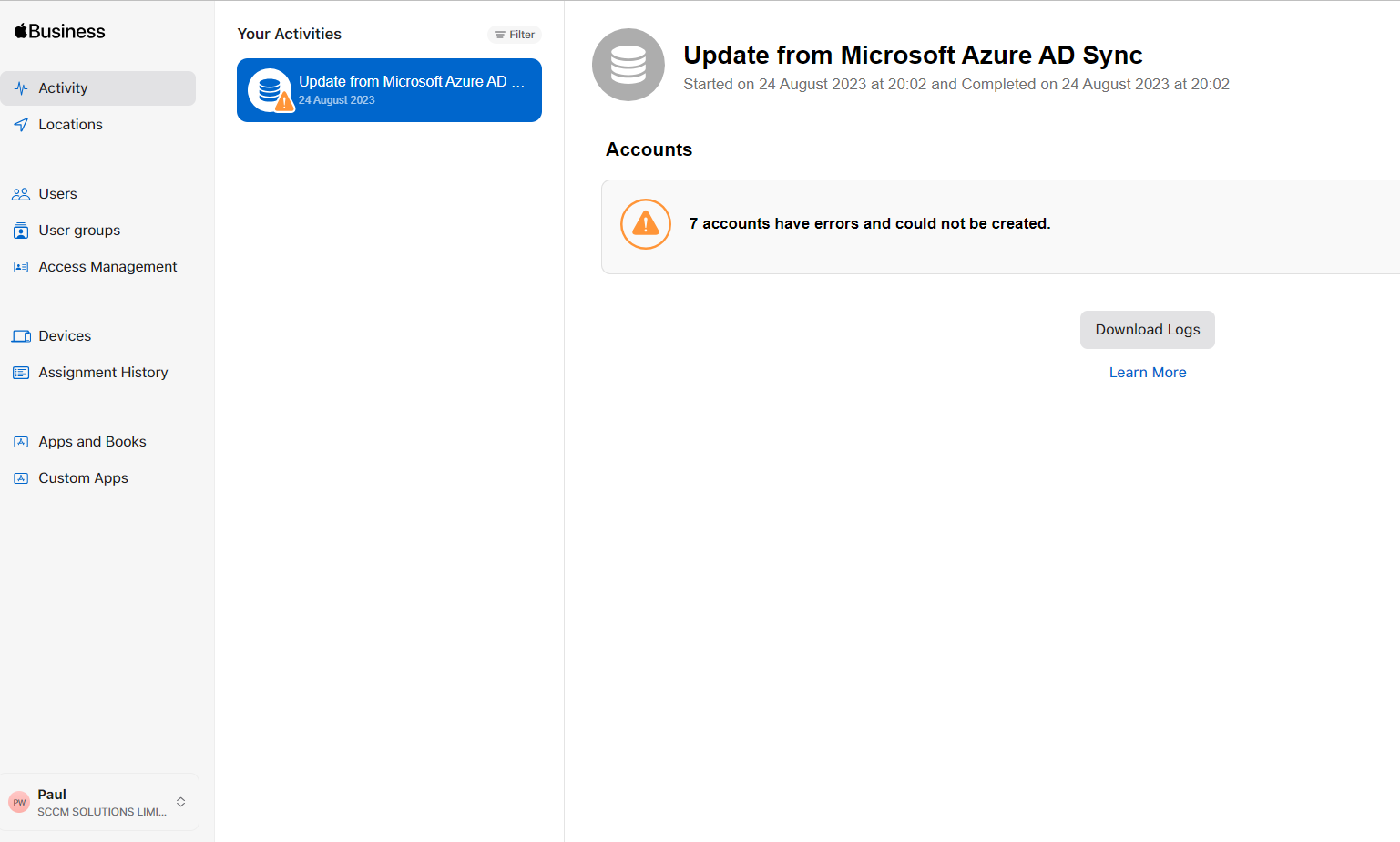Screen dimensions: 1400x842
Task: Click the Users sidebar icon
Action: pyautogui.click(x=20, y=193)
